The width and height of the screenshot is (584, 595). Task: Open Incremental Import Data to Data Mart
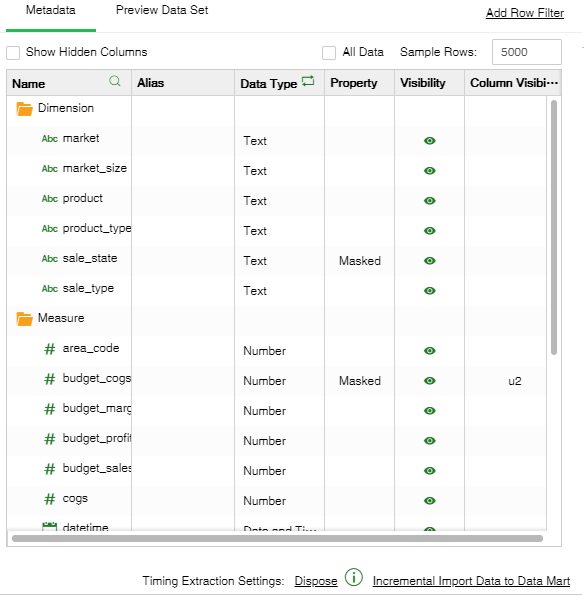471,581
